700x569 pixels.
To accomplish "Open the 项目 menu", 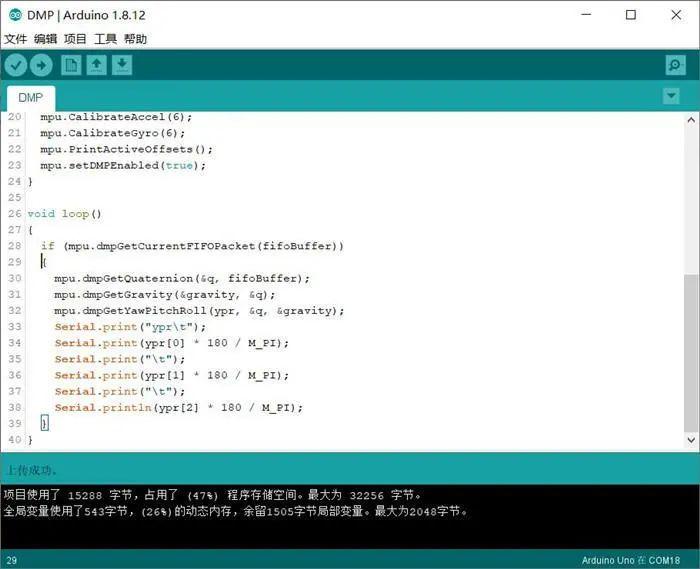I will click(x=75, y=39).
